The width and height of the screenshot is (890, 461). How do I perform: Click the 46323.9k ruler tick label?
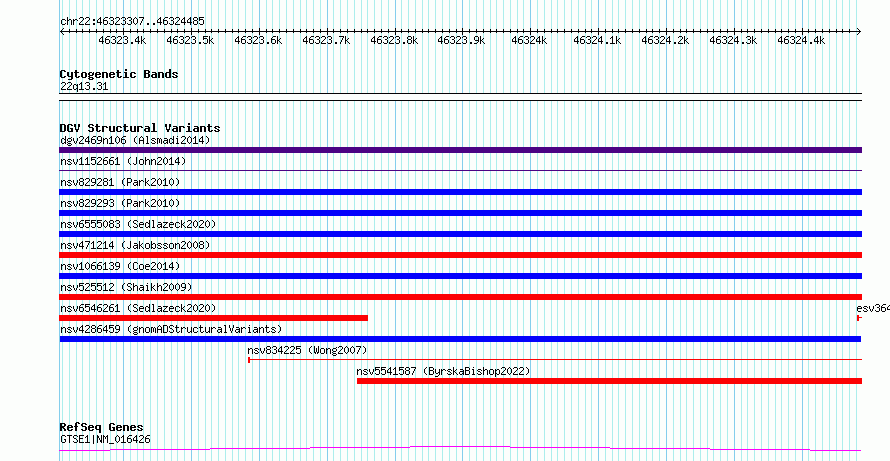461,40
